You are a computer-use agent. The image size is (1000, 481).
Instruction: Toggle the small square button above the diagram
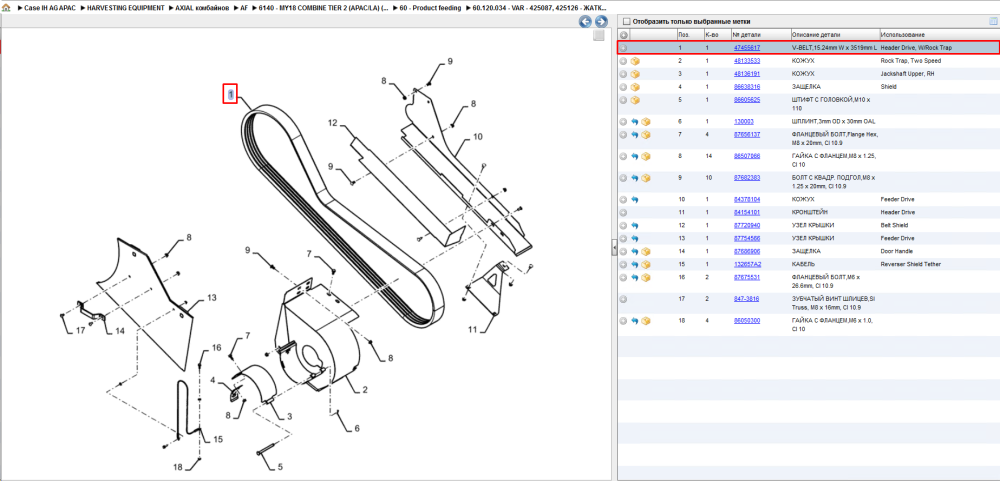[x=598, y=36]
